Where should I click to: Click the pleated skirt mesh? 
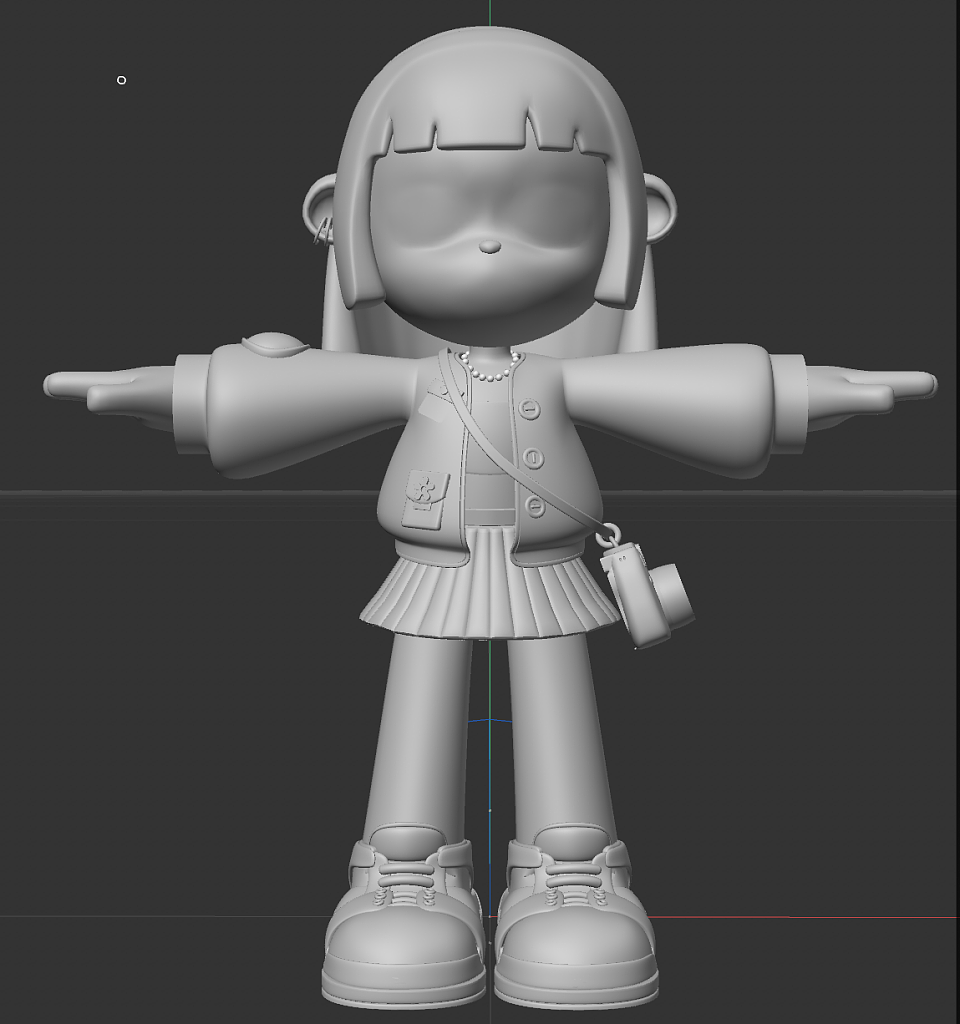[x=490, y=583]
